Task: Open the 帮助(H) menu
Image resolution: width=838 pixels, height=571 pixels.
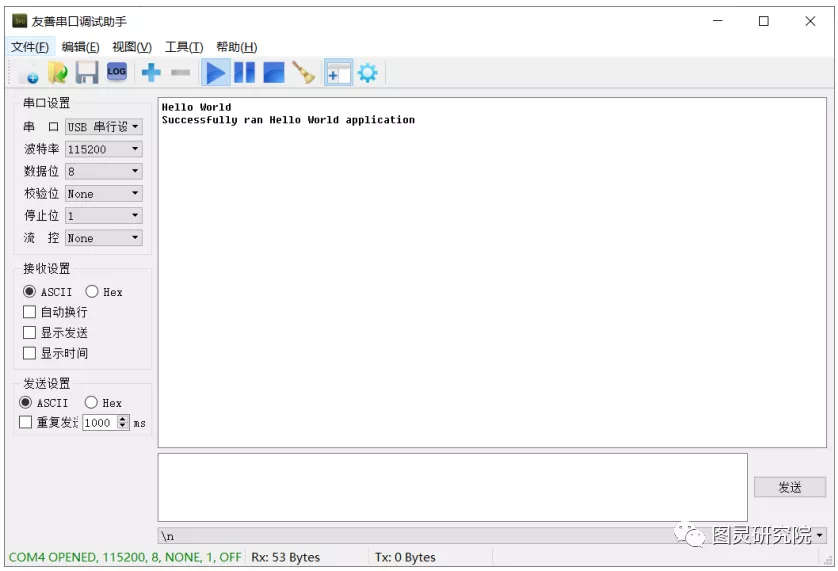Action: 237,47
